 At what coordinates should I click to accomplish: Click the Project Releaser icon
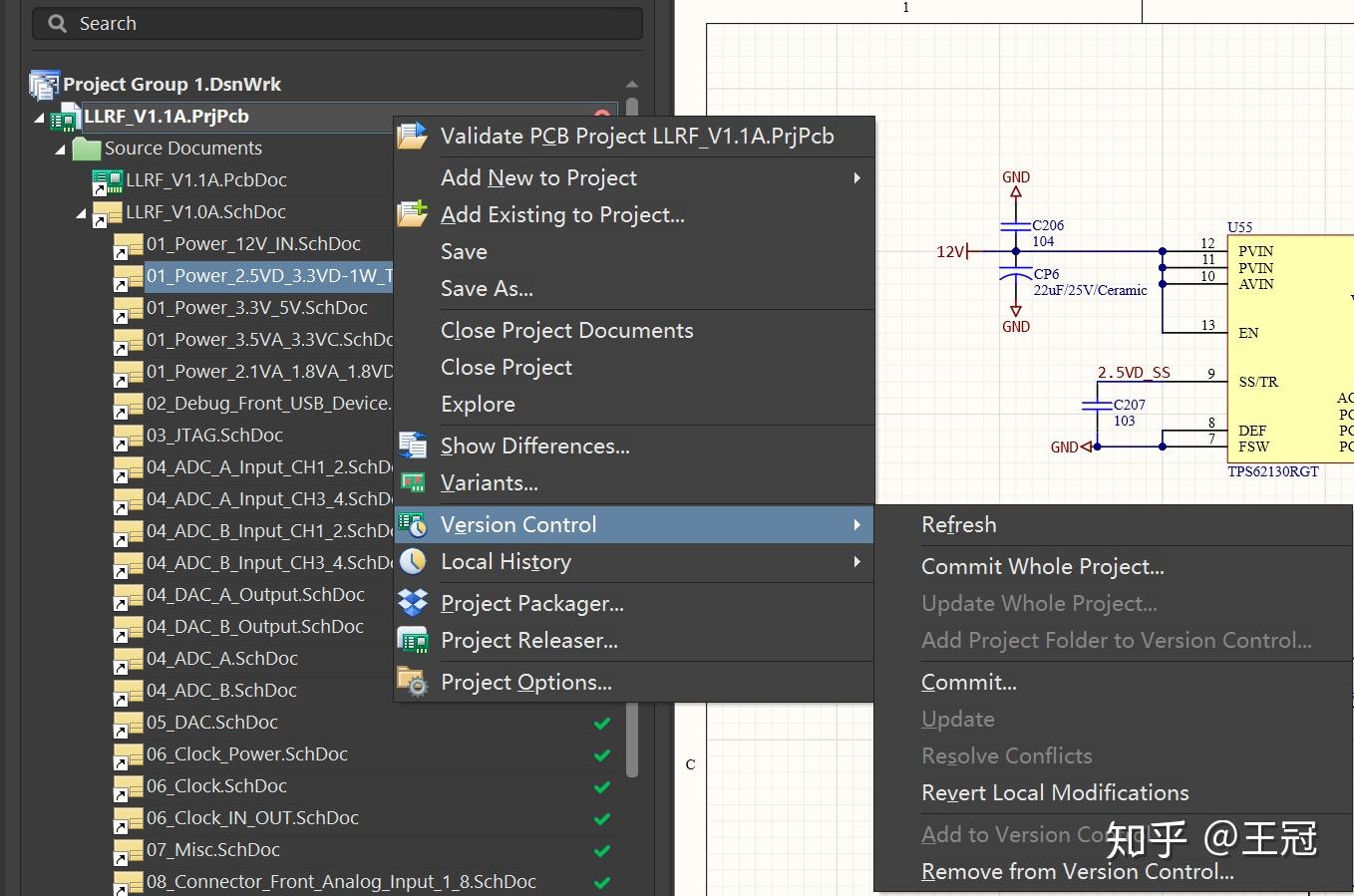point(412,640)
